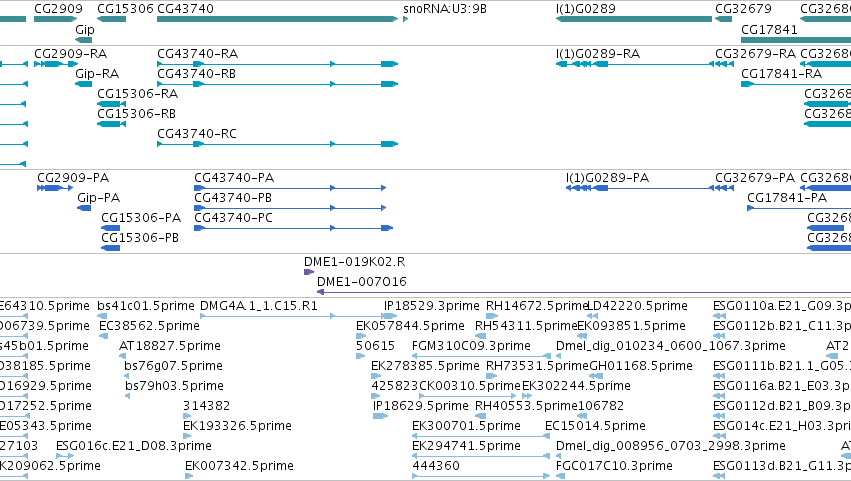Select the l(1)G0289 gene bar
This screenshot has height=481, width=851.
[633, 19]
